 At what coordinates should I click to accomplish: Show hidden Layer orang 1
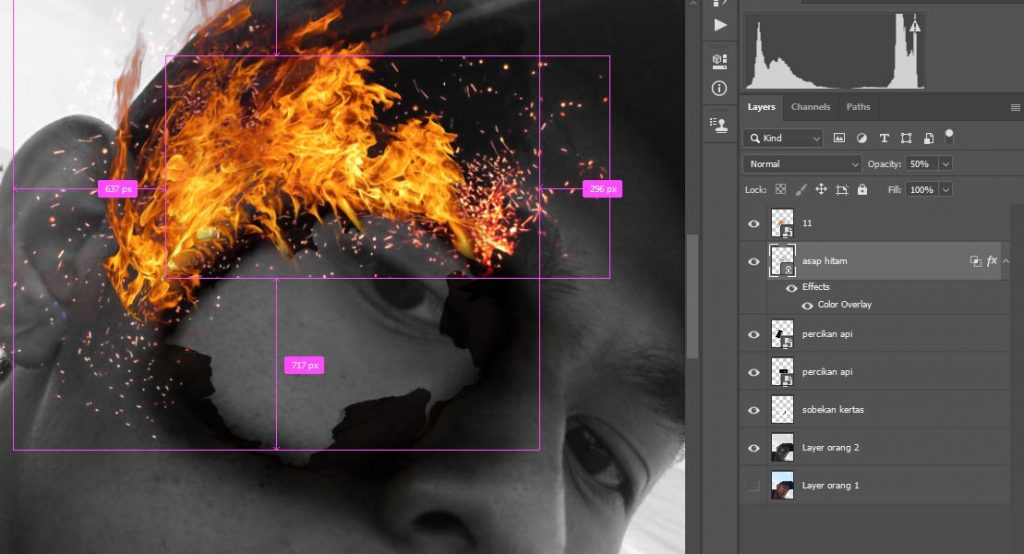click(754, 485)
